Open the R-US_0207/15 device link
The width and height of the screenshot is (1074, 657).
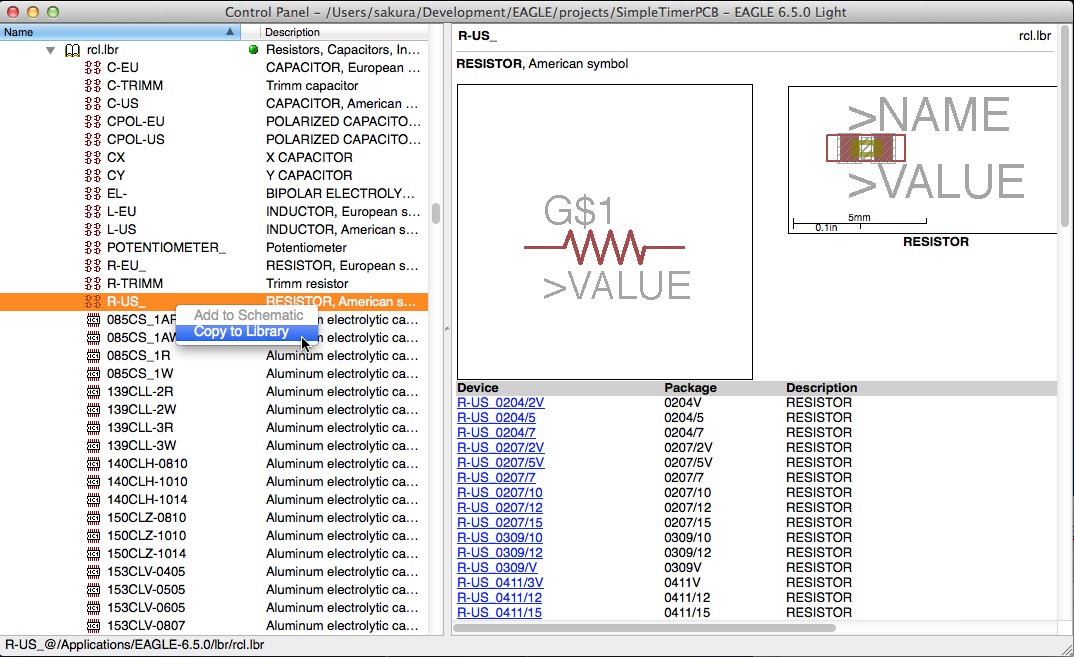click(499, 523)
